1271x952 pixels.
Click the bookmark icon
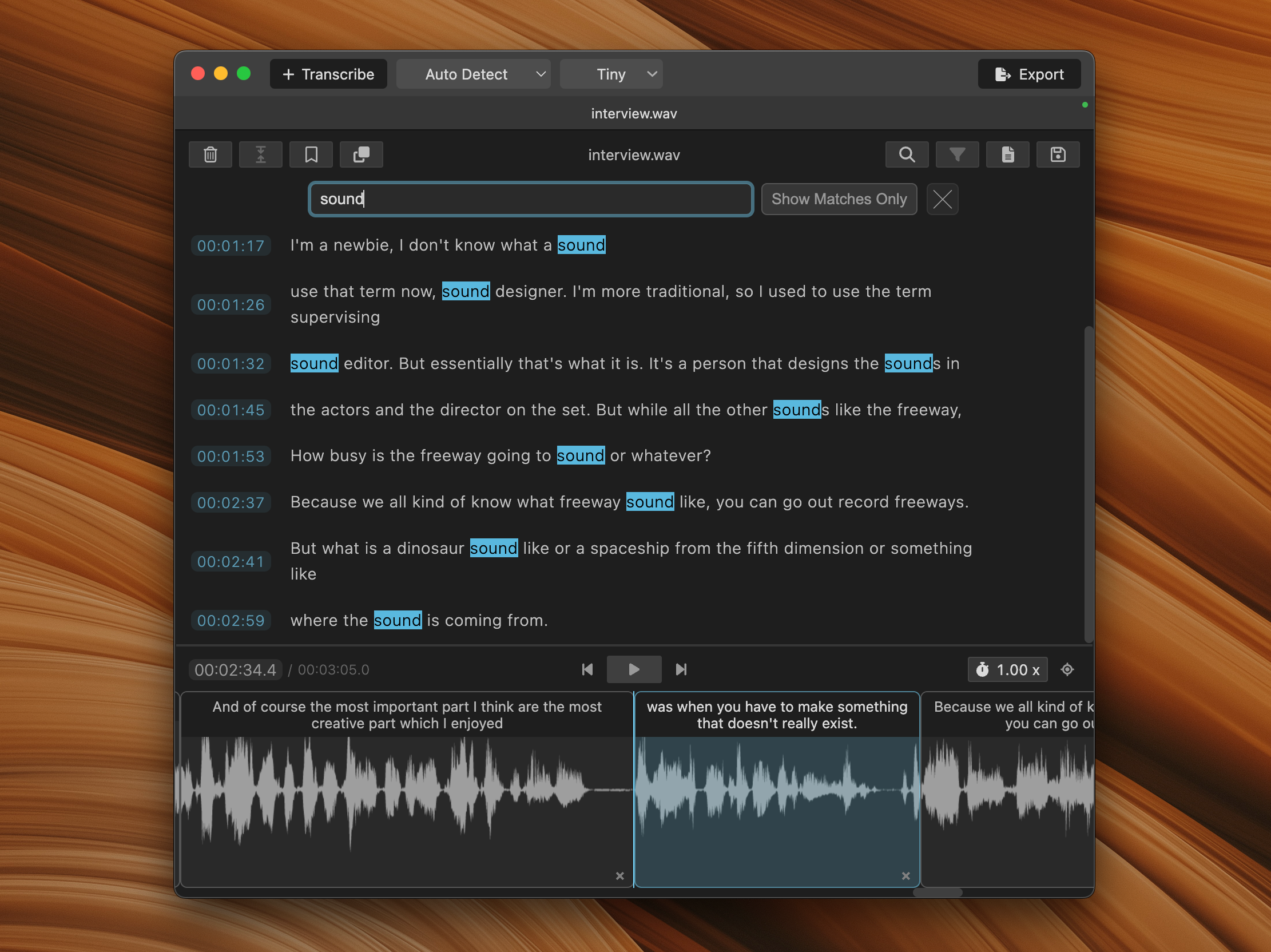(311, 154)
